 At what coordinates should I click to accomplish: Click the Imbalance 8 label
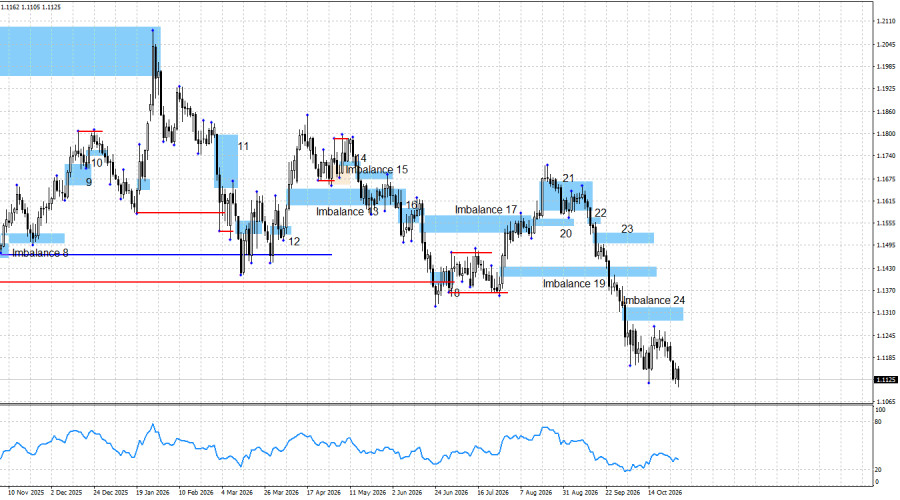pos(40,253)
